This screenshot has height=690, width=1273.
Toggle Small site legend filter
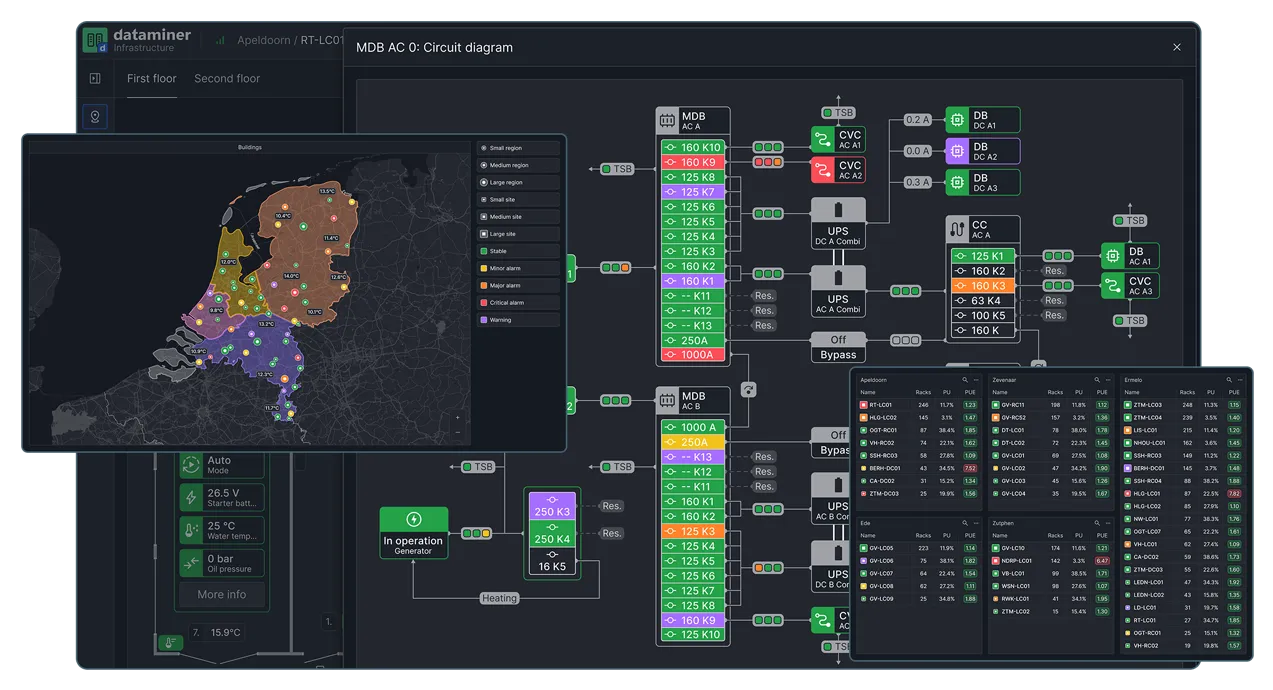tap(517, 200)
